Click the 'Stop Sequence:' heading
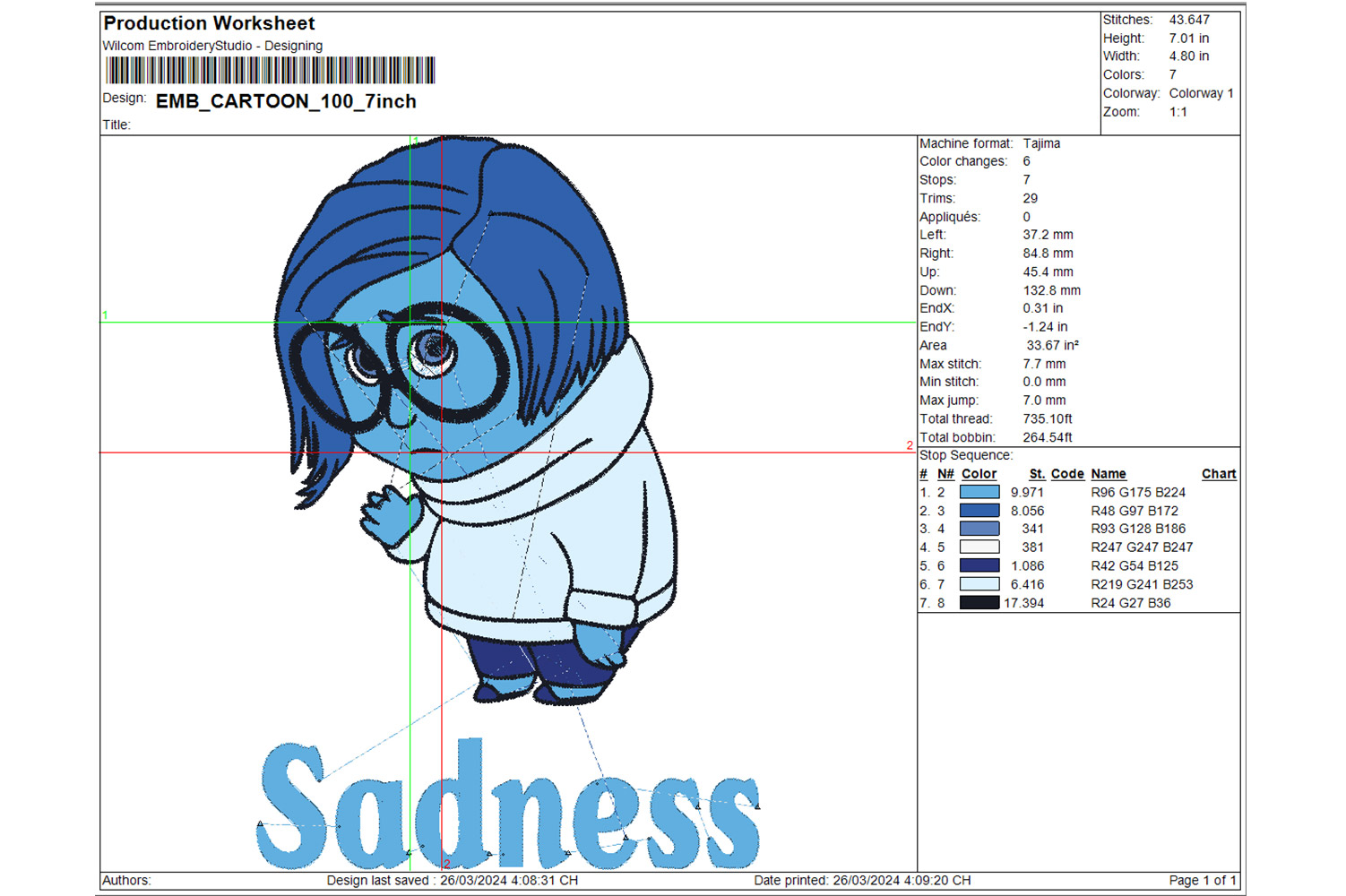 click(966, 455)
